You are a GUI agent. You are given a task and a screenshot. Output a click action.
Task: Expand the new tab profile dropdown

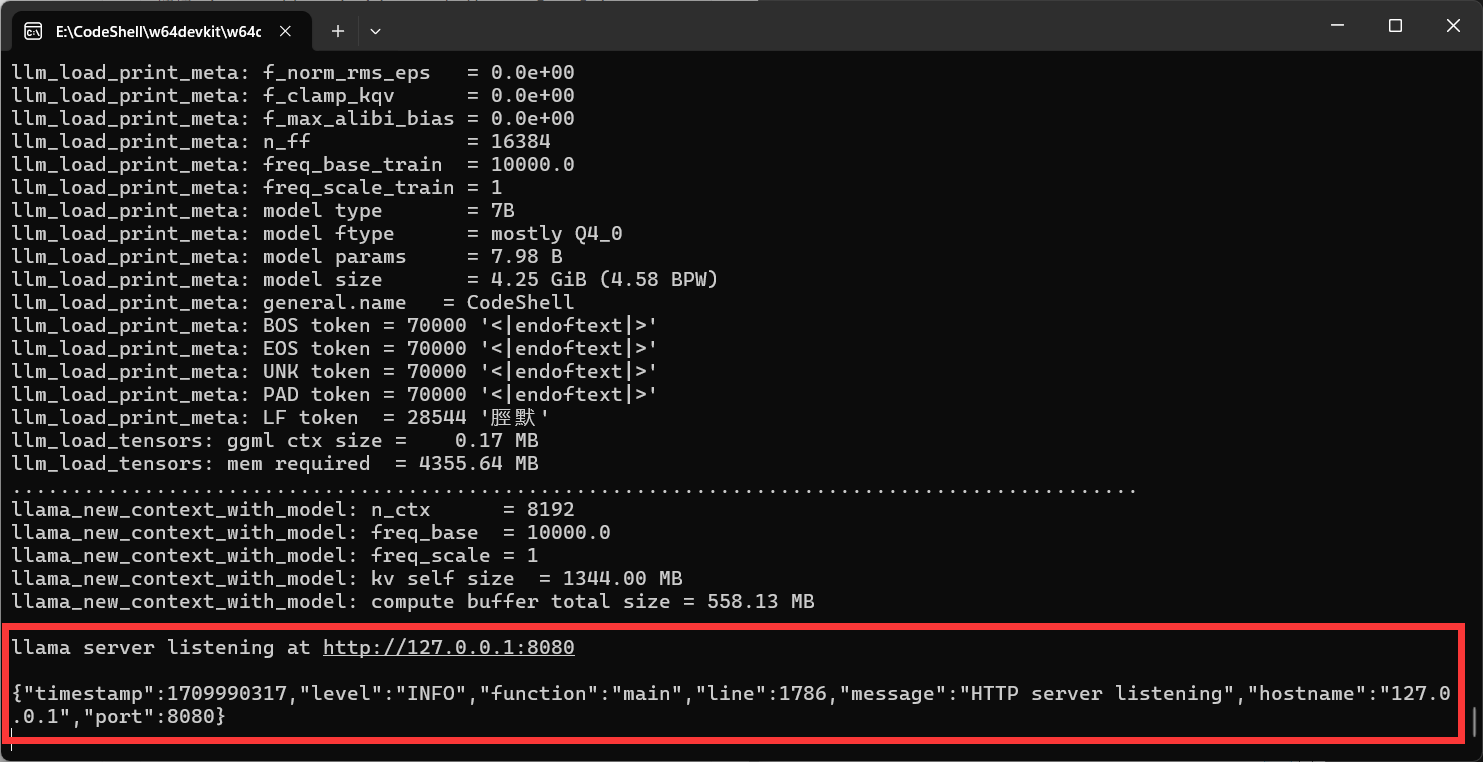(x=375, y=31)
